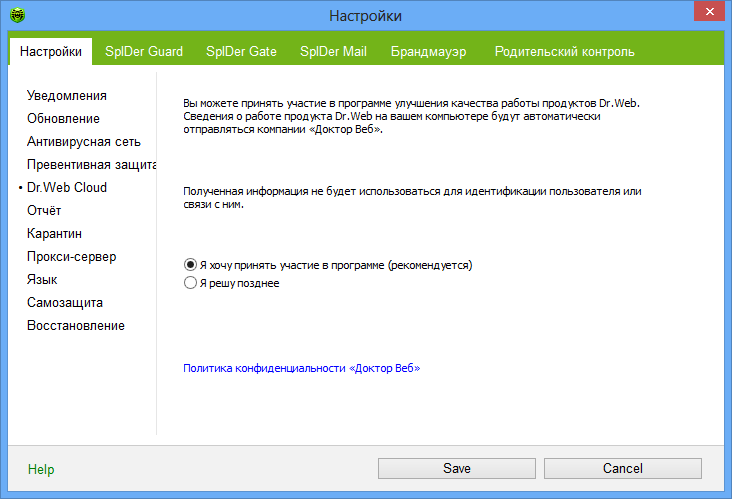Open Политика конфиденциальности «Доктор Веб» link

[302, 368]
